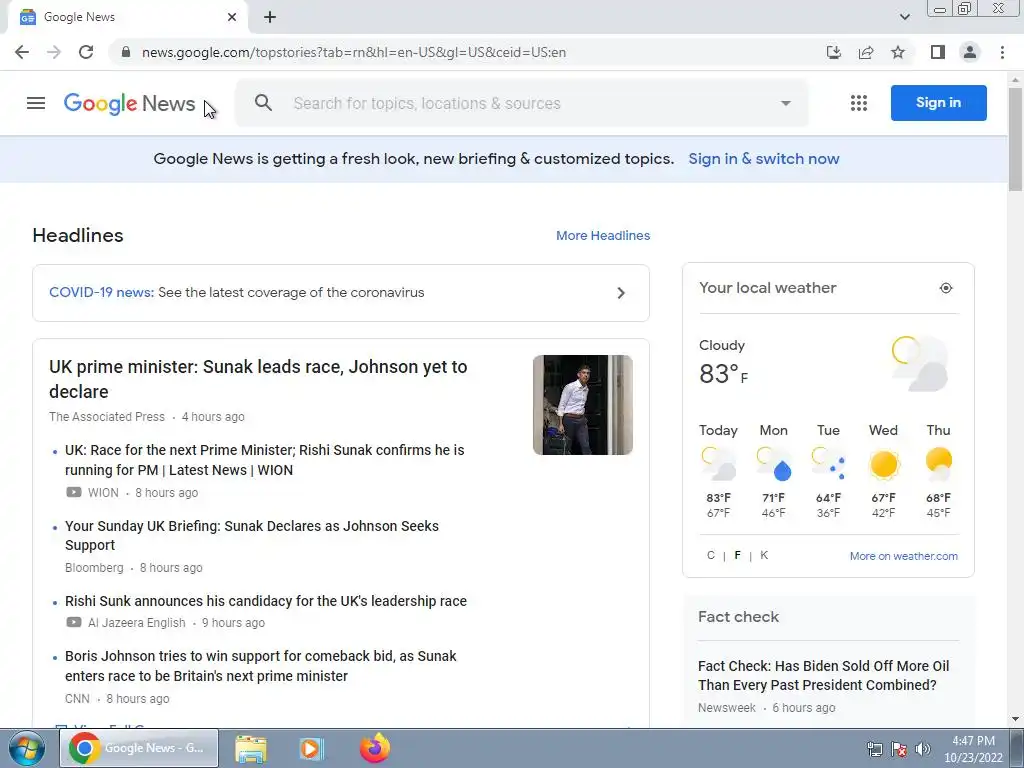Close the Google News tab

pyautogui.click(x=232, y=17)
